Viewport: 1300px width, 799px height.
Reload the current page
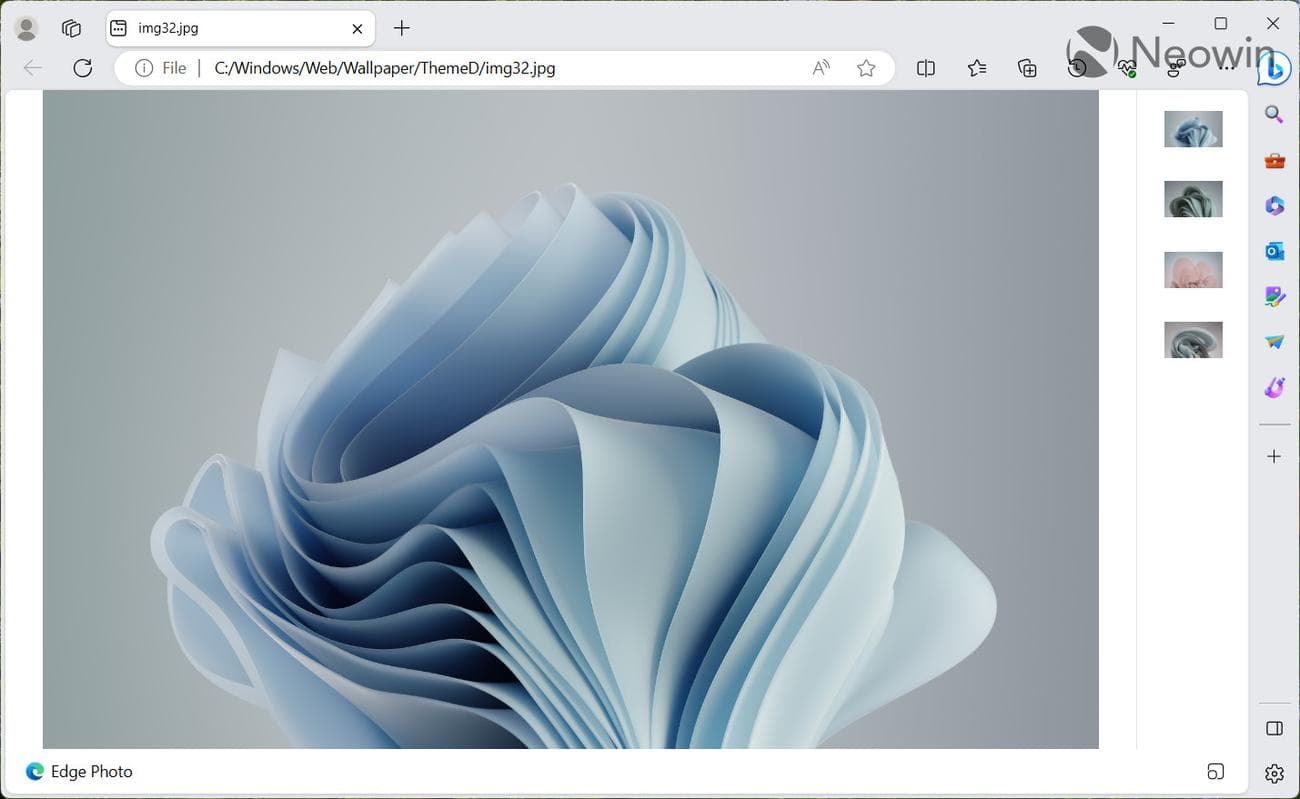tap(83, 68)
